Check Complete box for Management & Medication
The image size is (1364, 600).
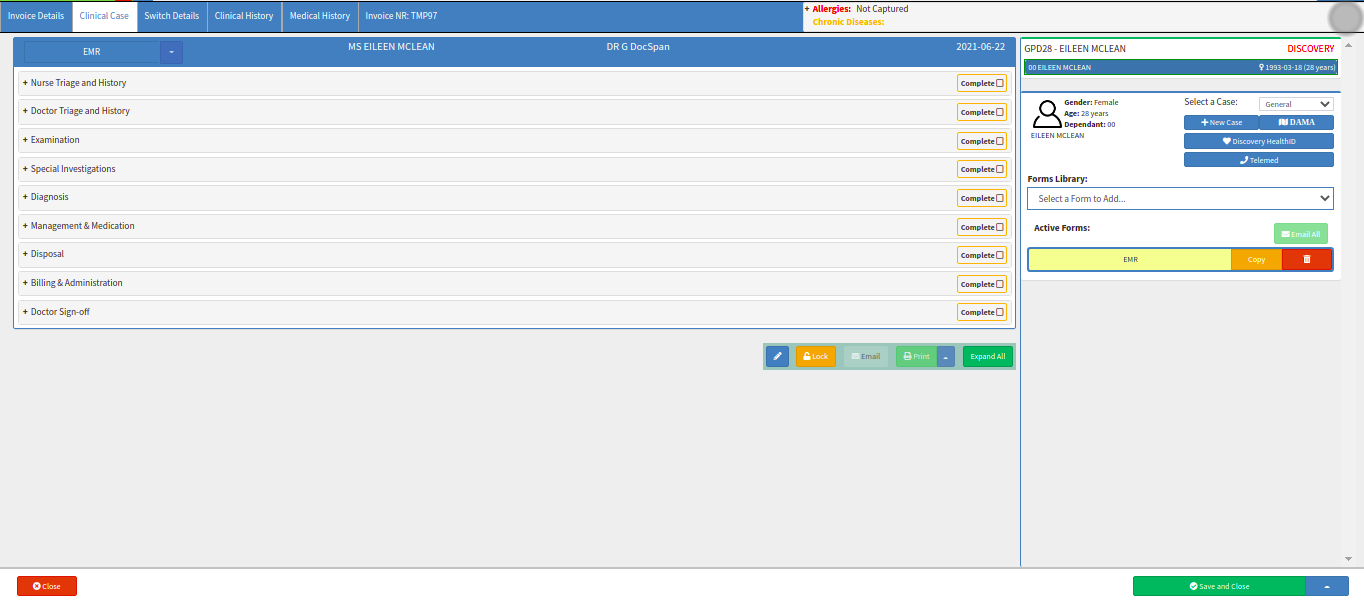(1000, 227)
